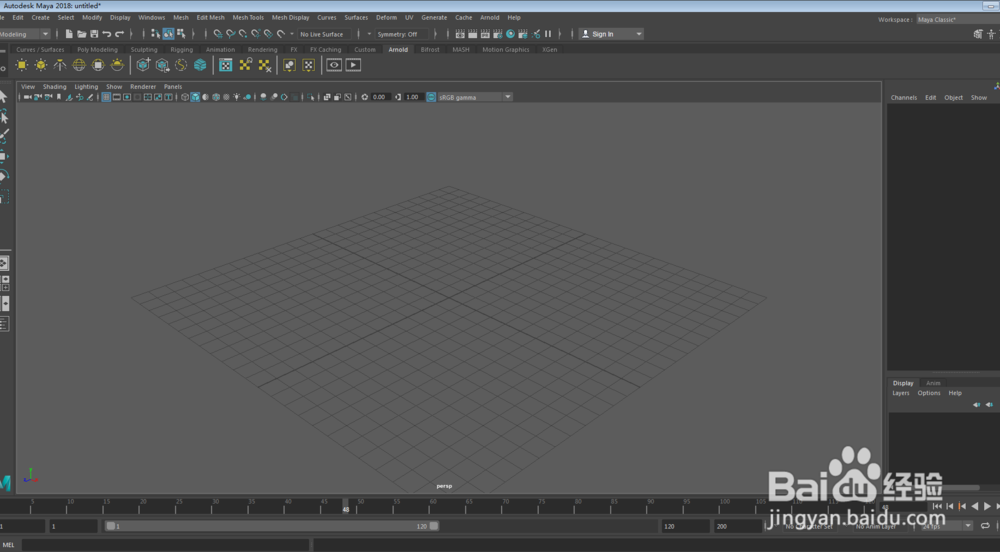The image size is (1000, 552).
Task: Pick the Paint Selection tool
Action: pos(4,136)
